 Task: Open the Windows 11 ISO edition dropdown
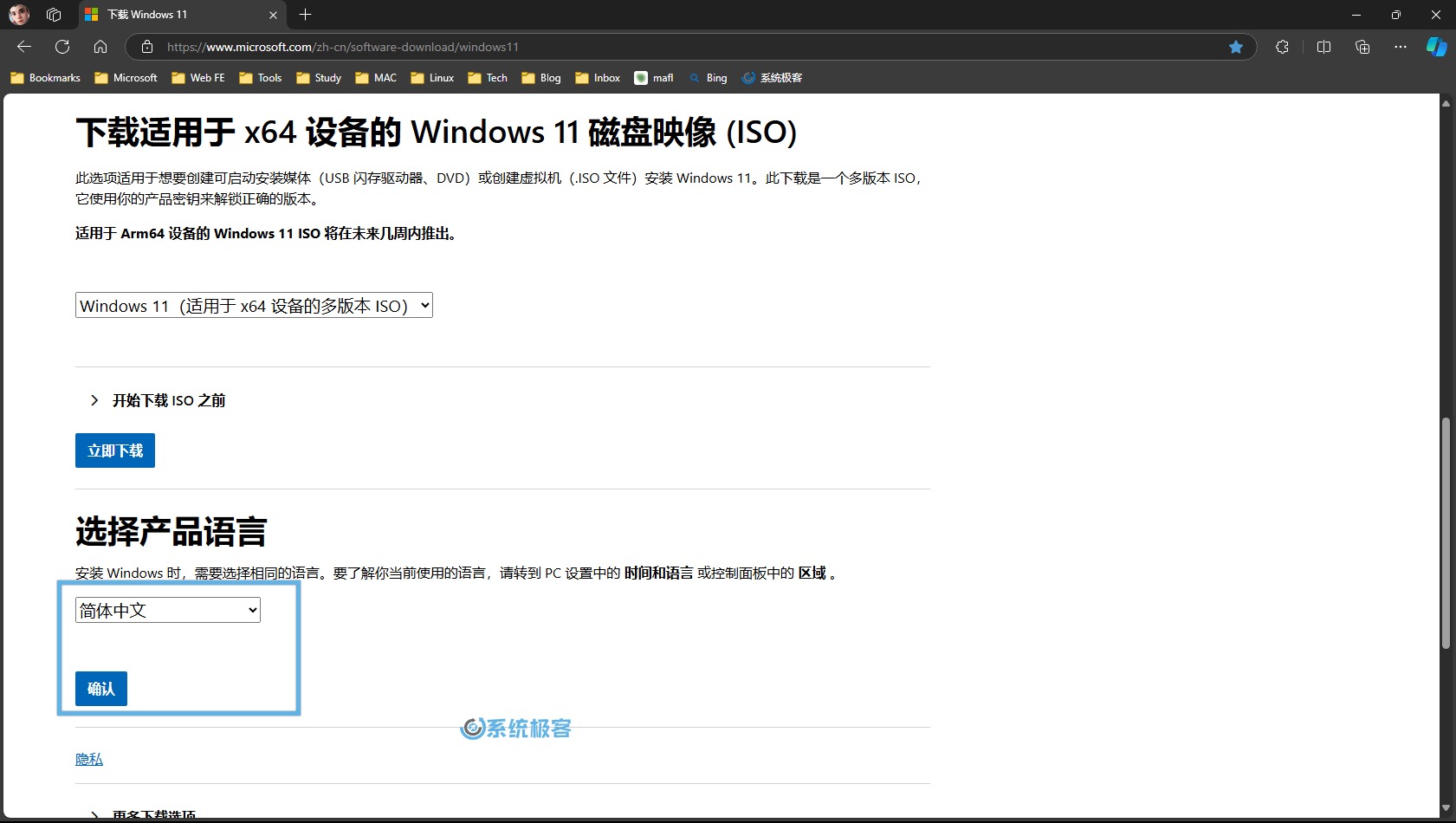(x=254, y=305)
